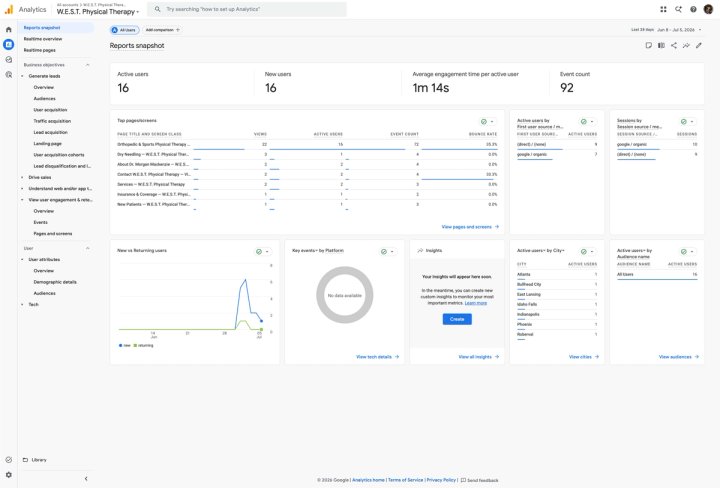Viewport: 720px width, 488px height.
Task: Collapse the User section in sidebar
Action: coord(87,248)
